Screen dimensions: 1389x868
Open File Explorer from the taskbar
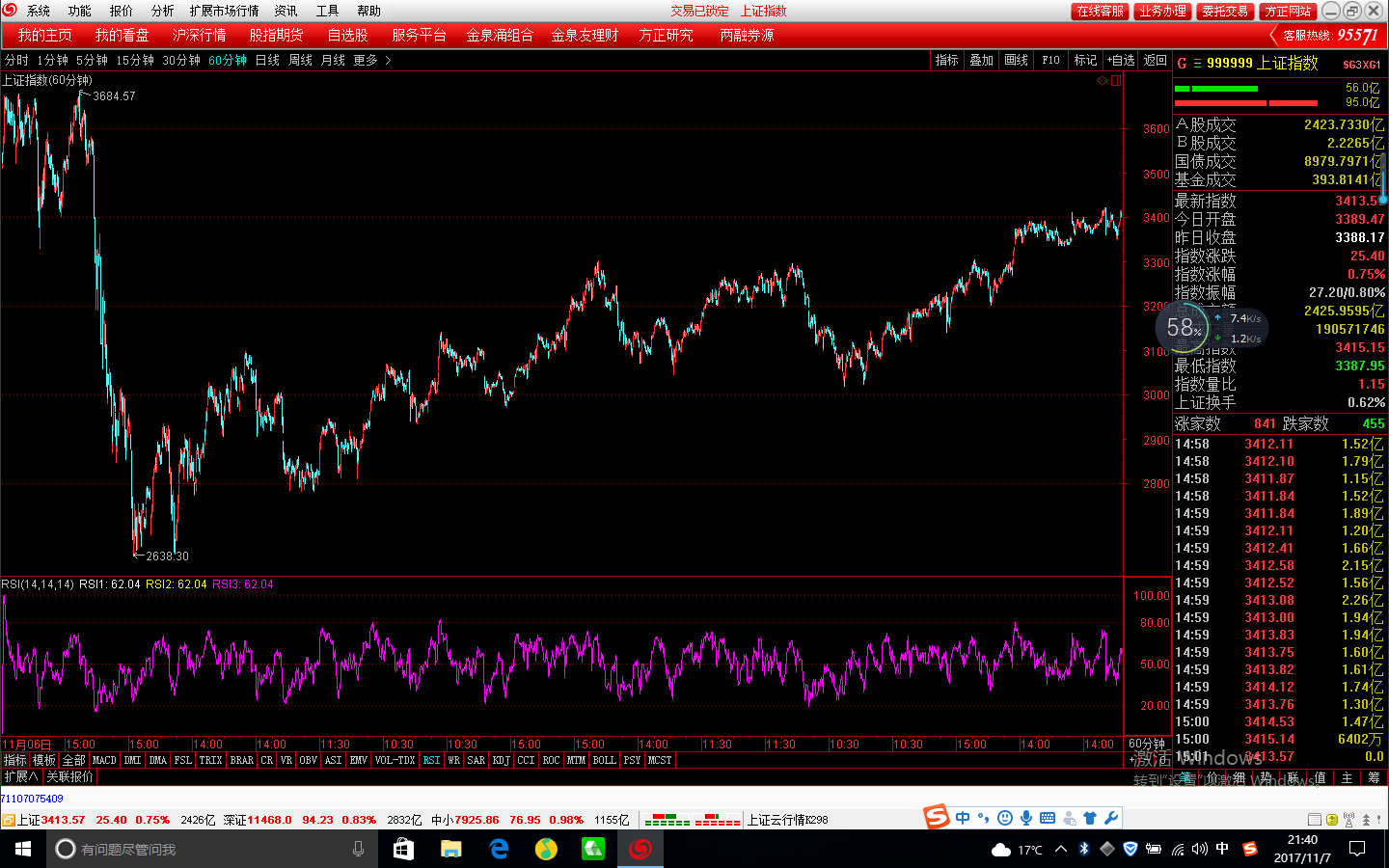(450, 849)
